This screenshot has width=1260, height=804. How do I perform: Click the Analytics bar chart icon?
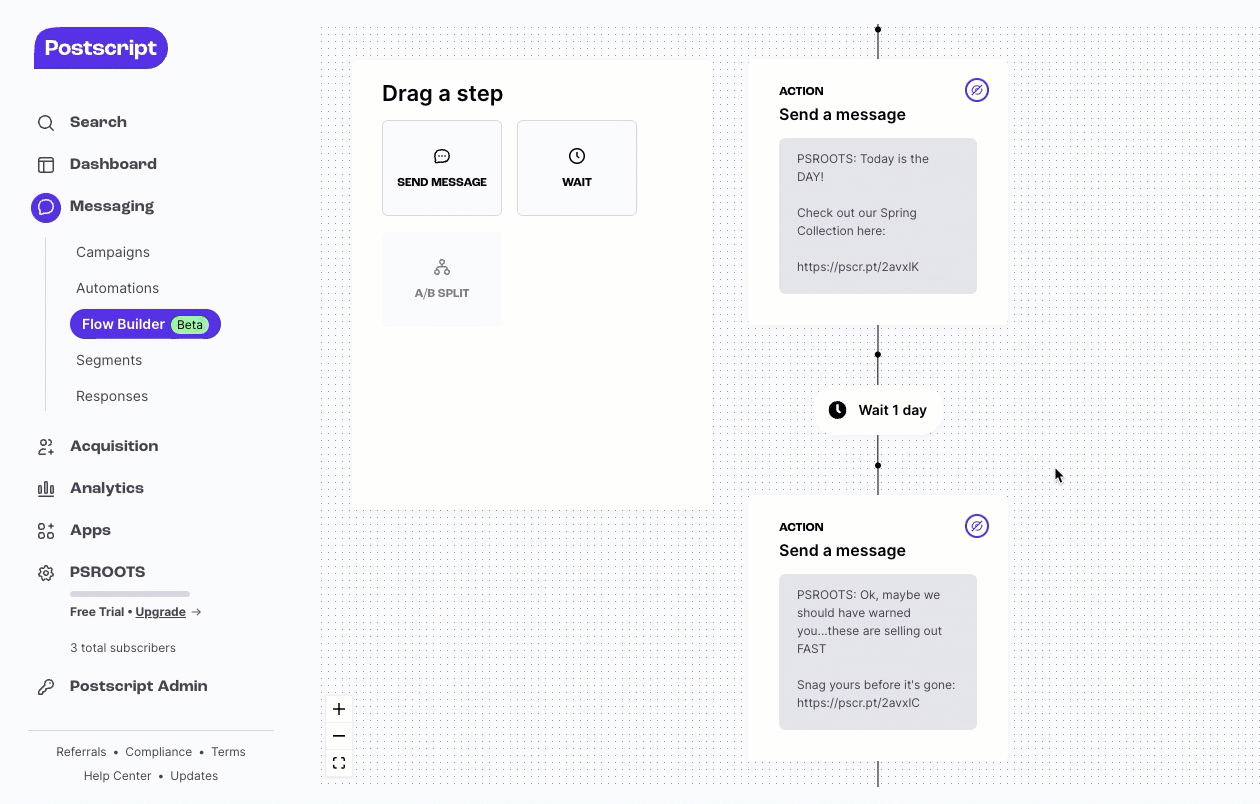(x=46, y=489)
